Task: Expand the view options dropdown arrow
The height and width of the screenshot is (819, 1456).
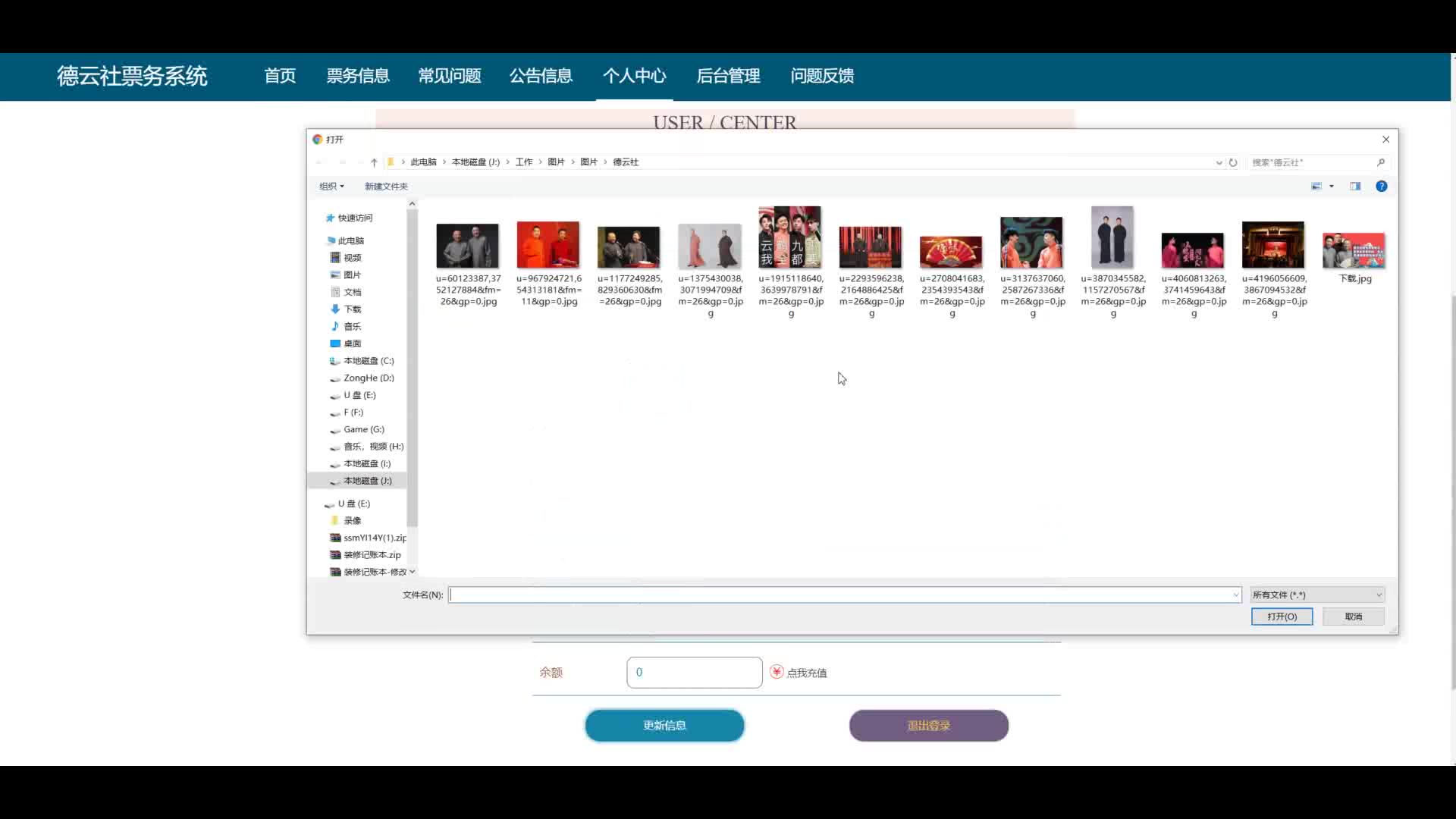Action: [1332, 187]
